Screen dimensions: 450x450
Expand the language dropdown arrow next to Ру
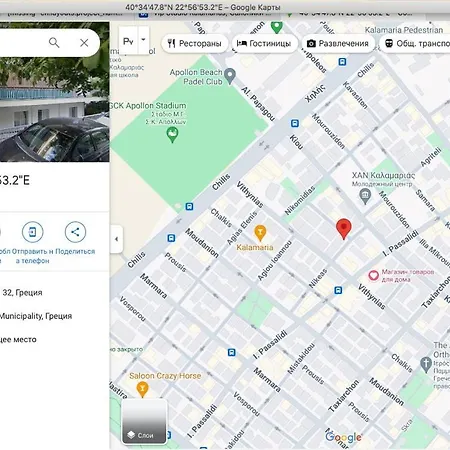tap(143, 40)
